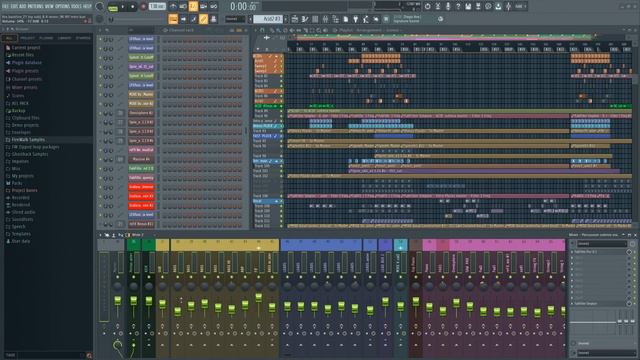Viewport: 640px width, 360px height.
Task: Mute the Master mixer track LED
Action: (x=118, y=277)
